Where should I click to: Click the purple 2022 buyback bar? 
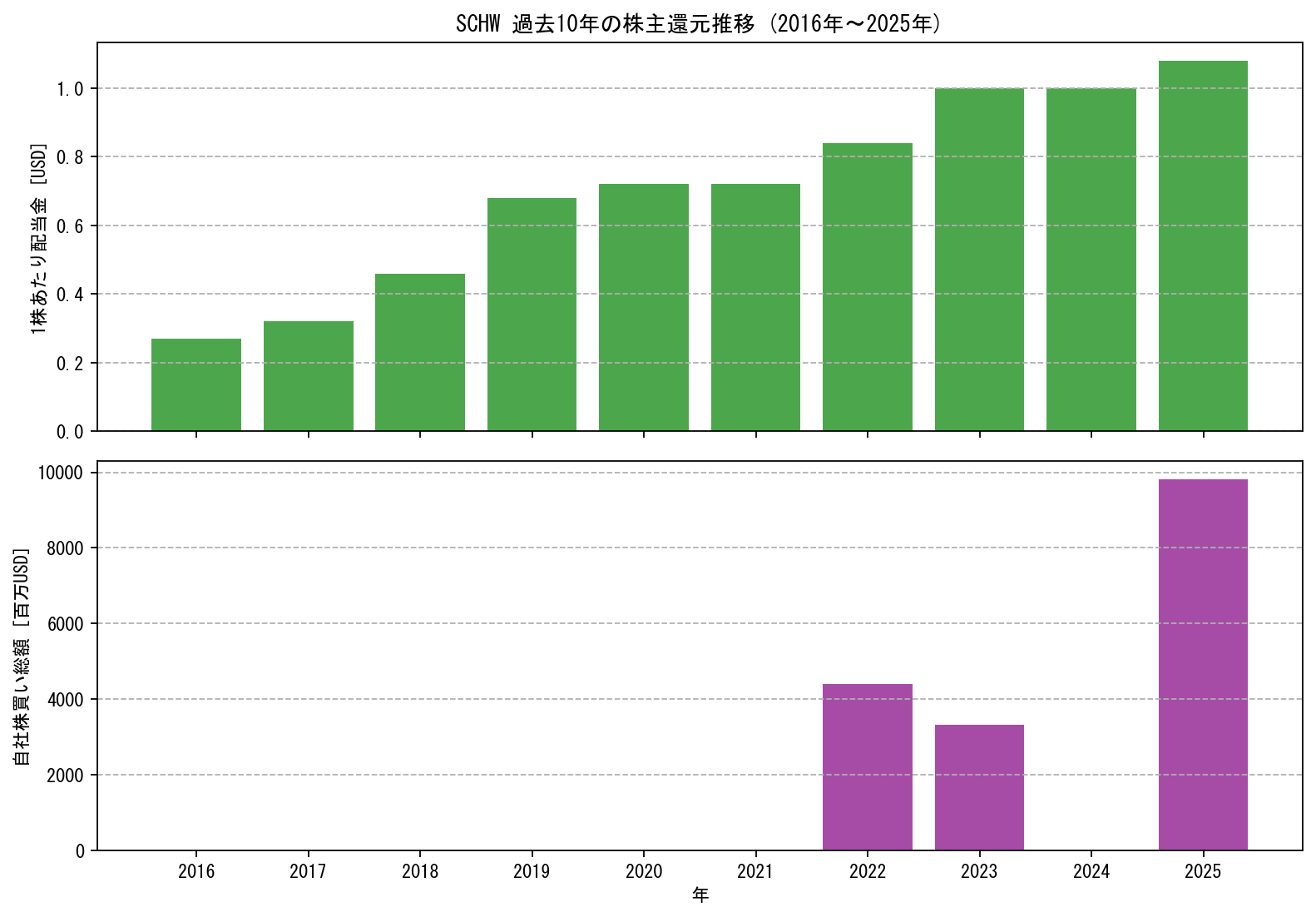pyautogui.click(x=868, y=767)
